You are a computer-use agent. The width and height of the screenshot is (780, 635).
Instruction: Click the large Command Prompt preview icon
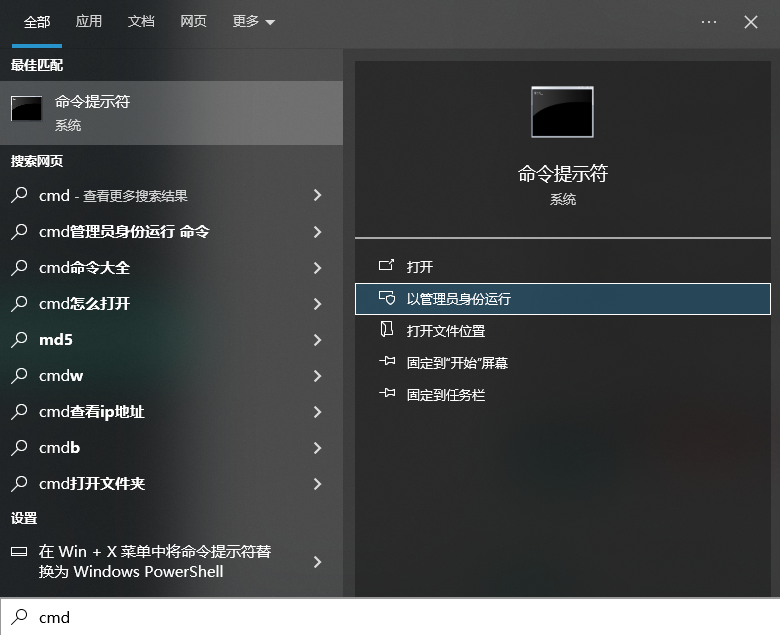pos(562,112)
